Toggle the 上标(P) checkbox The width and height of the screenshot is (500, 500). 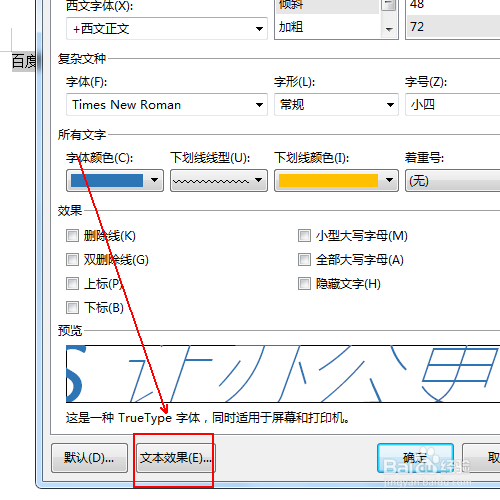[72, 284]
